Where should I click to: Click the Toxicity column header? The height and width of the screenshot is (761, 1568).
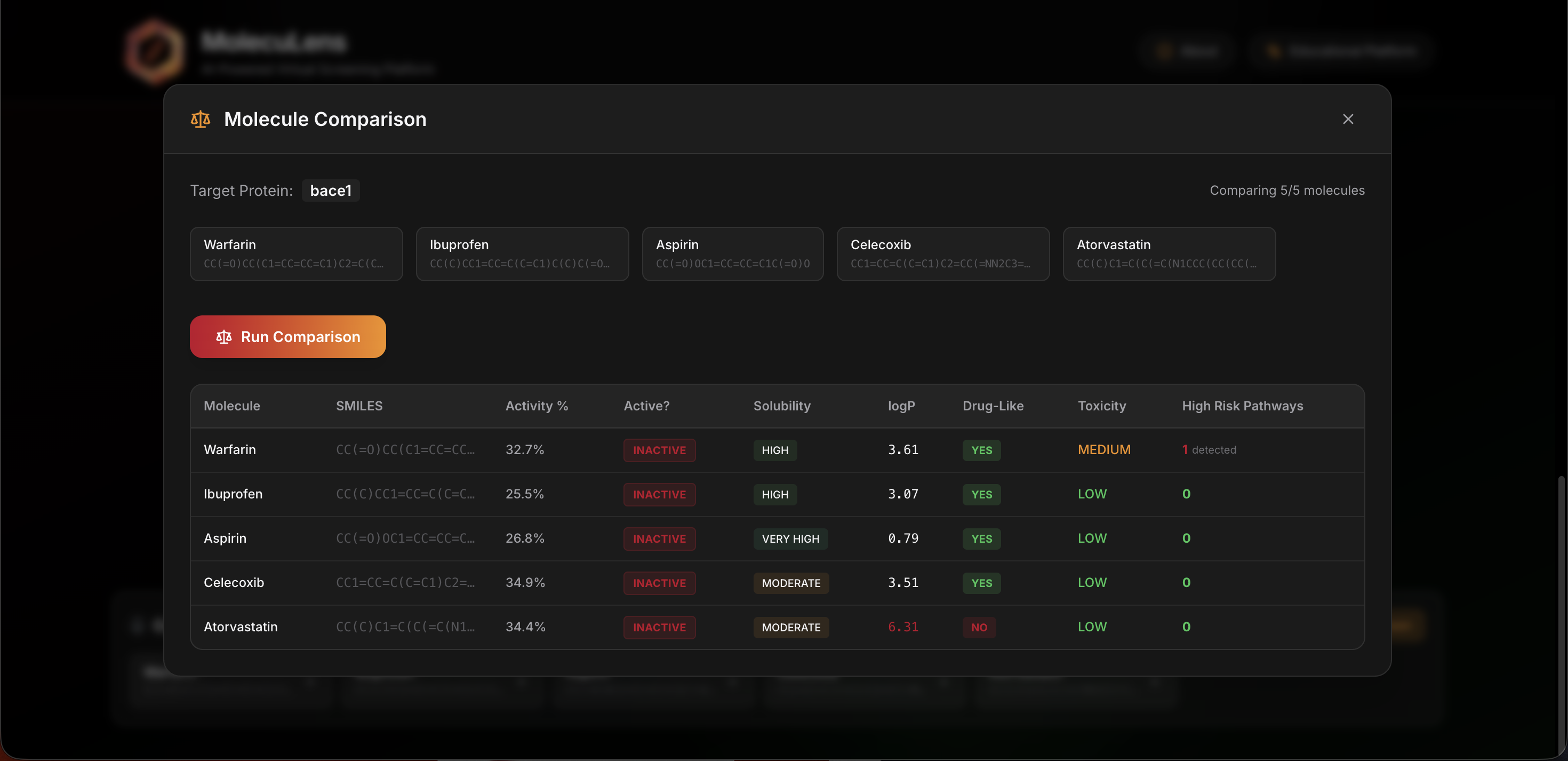coord(1101,406)
